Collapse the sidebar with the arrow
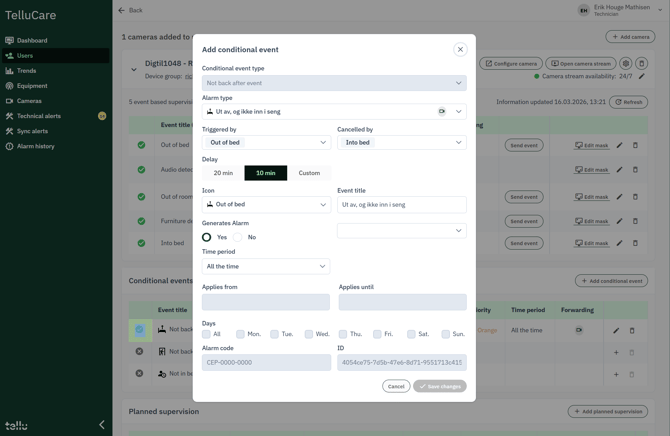The height and width of the screenshot is (436, 670). point(101,425)
